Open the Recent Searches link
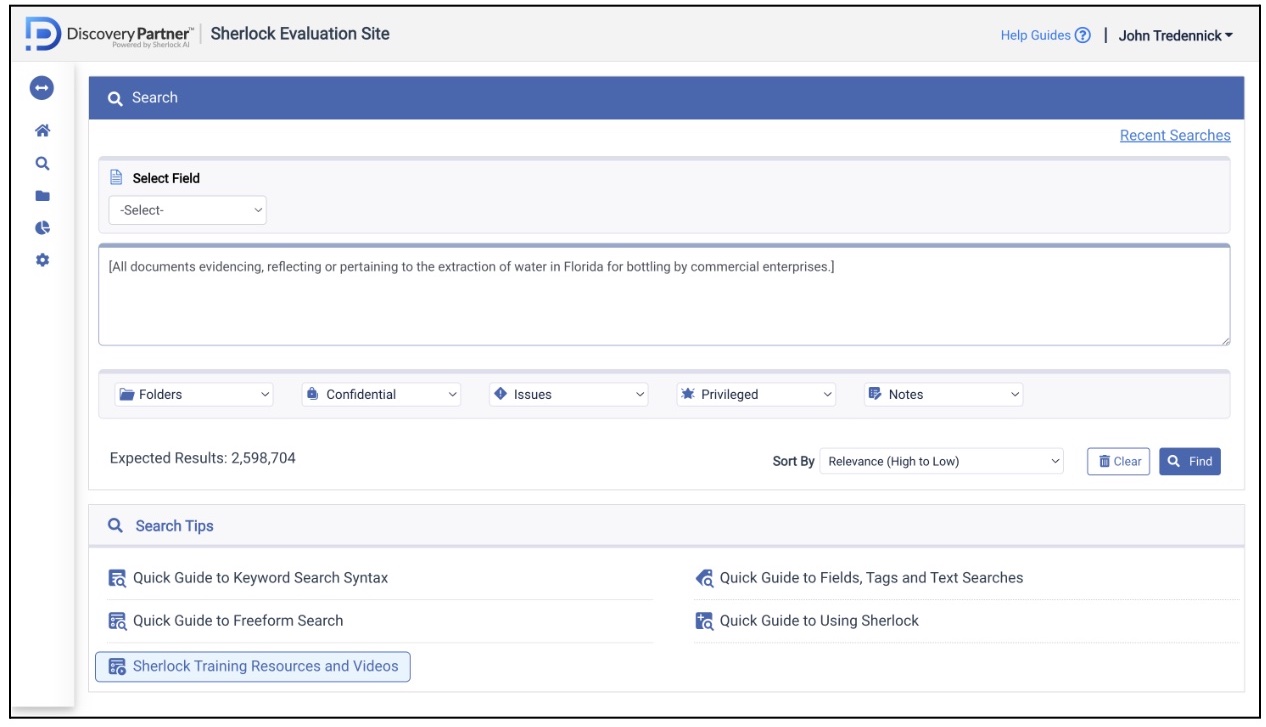Viewport: 1266px width, 727px height. click(x=1175, y=135)
